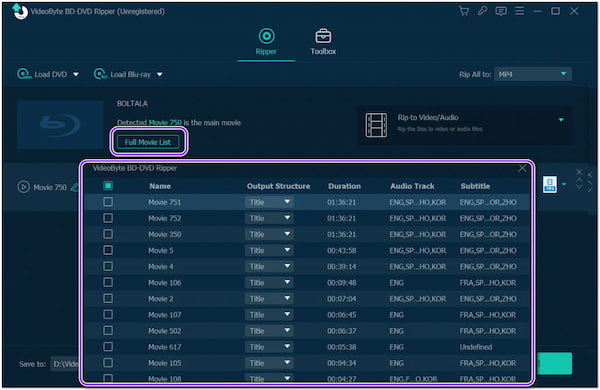Toggle the select-all checkbox in header

(108, 186)
